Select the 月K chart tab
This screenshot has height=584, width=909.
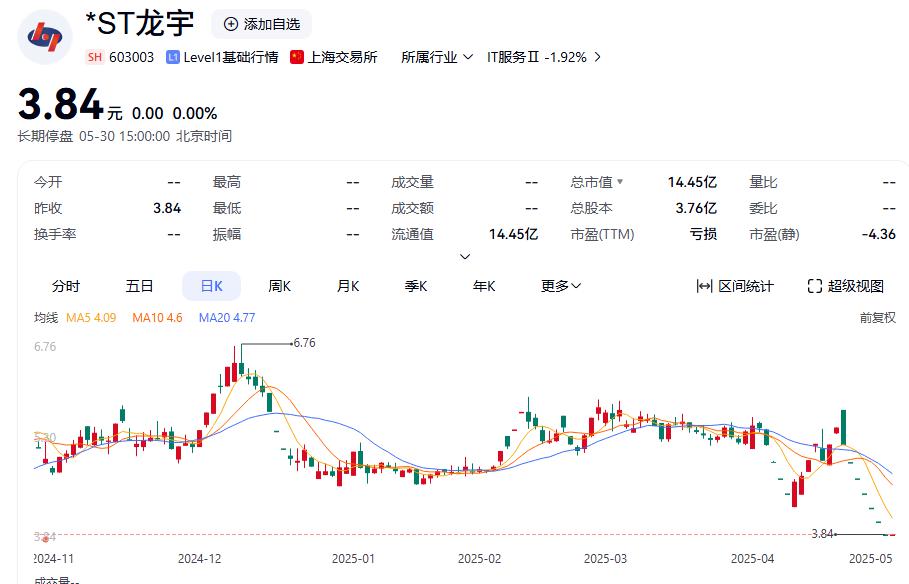[347, 286]
